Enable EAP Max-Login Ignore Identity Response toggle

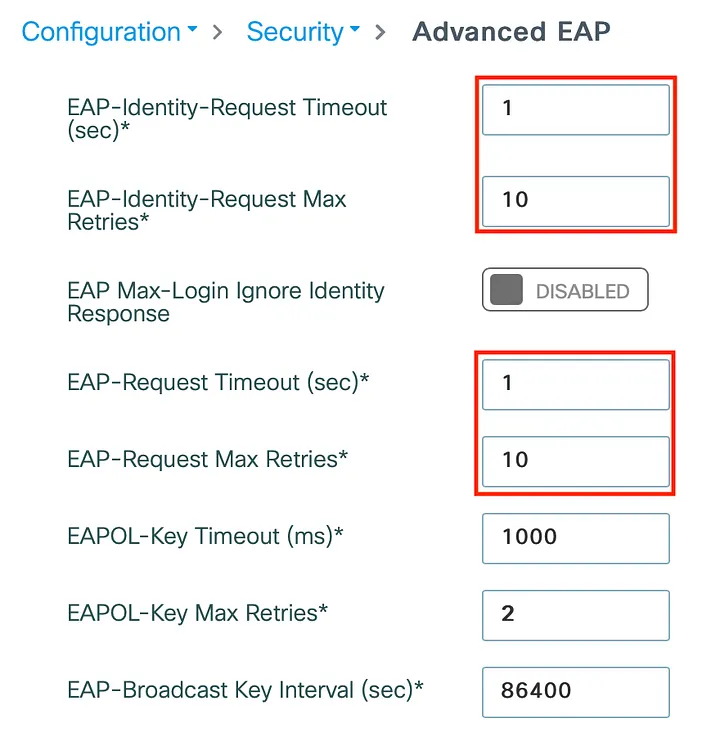pos(565,291)
